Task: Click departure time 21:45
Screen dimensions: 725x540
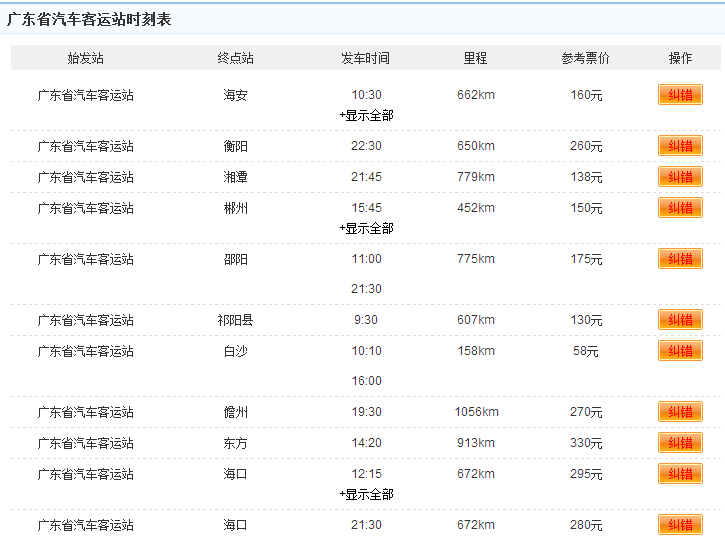Action: tap(366, 177)
